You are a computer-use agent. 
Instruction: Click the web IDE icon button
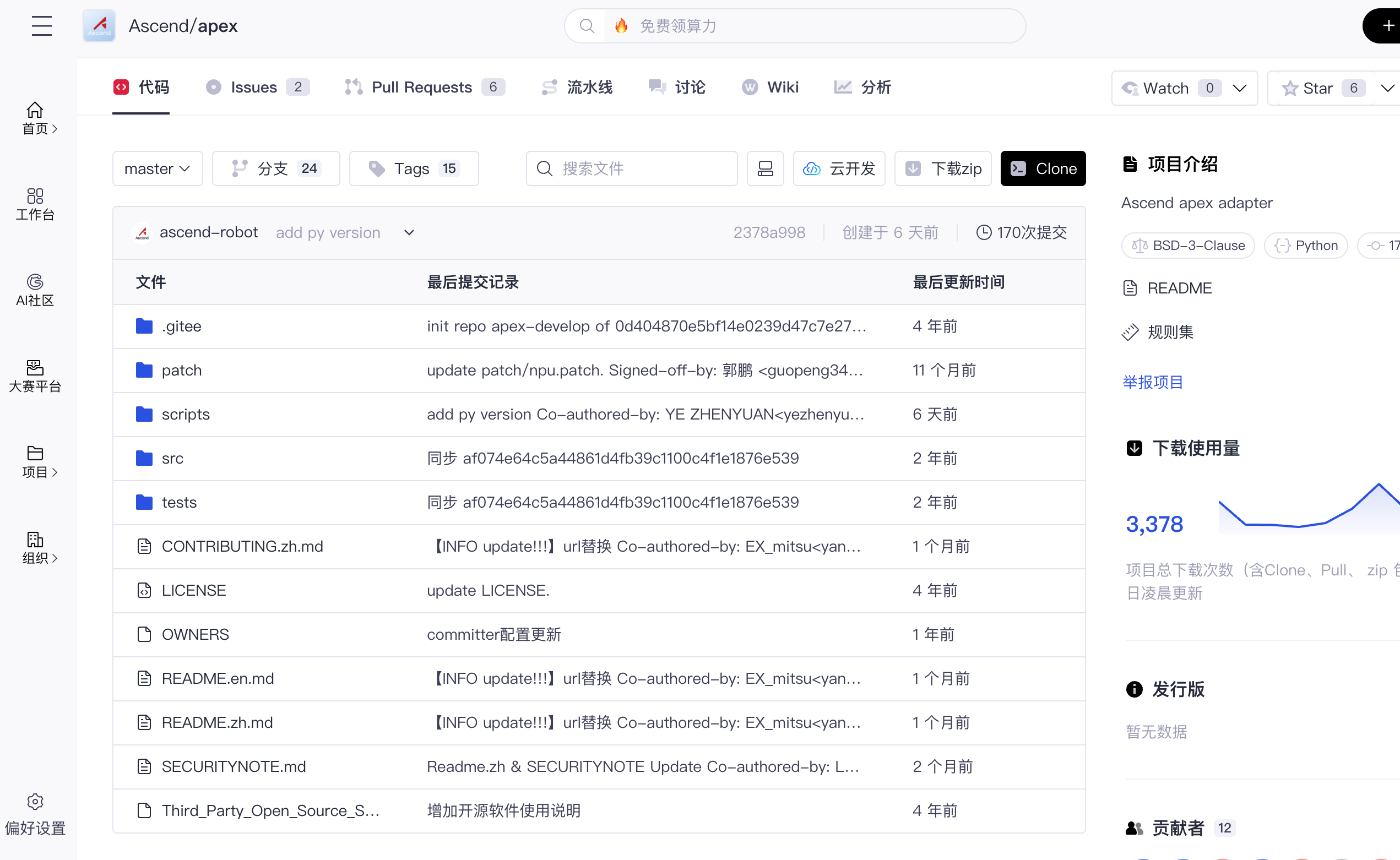765,168
